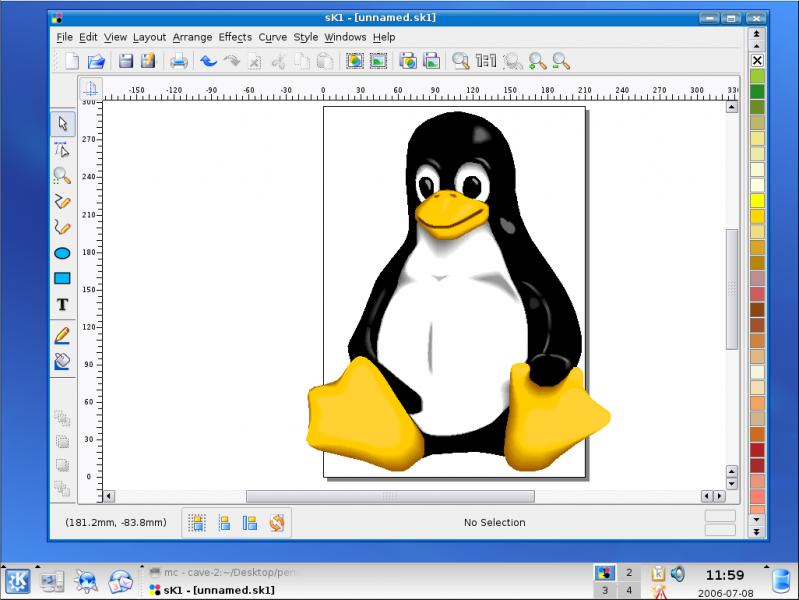Click the Print icon in toolbar
799x600 pixels.
click(x=178, y=61)
